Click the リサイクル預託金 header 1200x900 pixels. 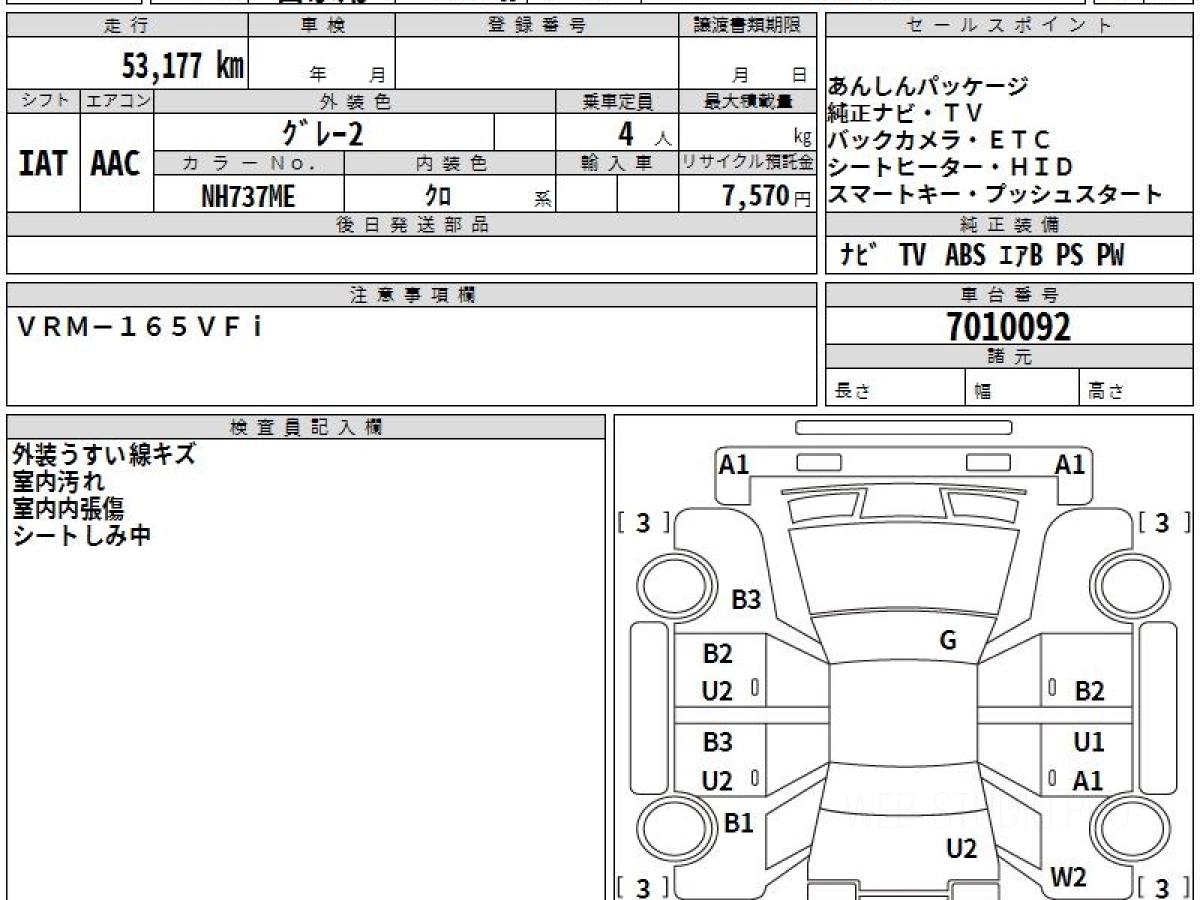coord(748,163)
